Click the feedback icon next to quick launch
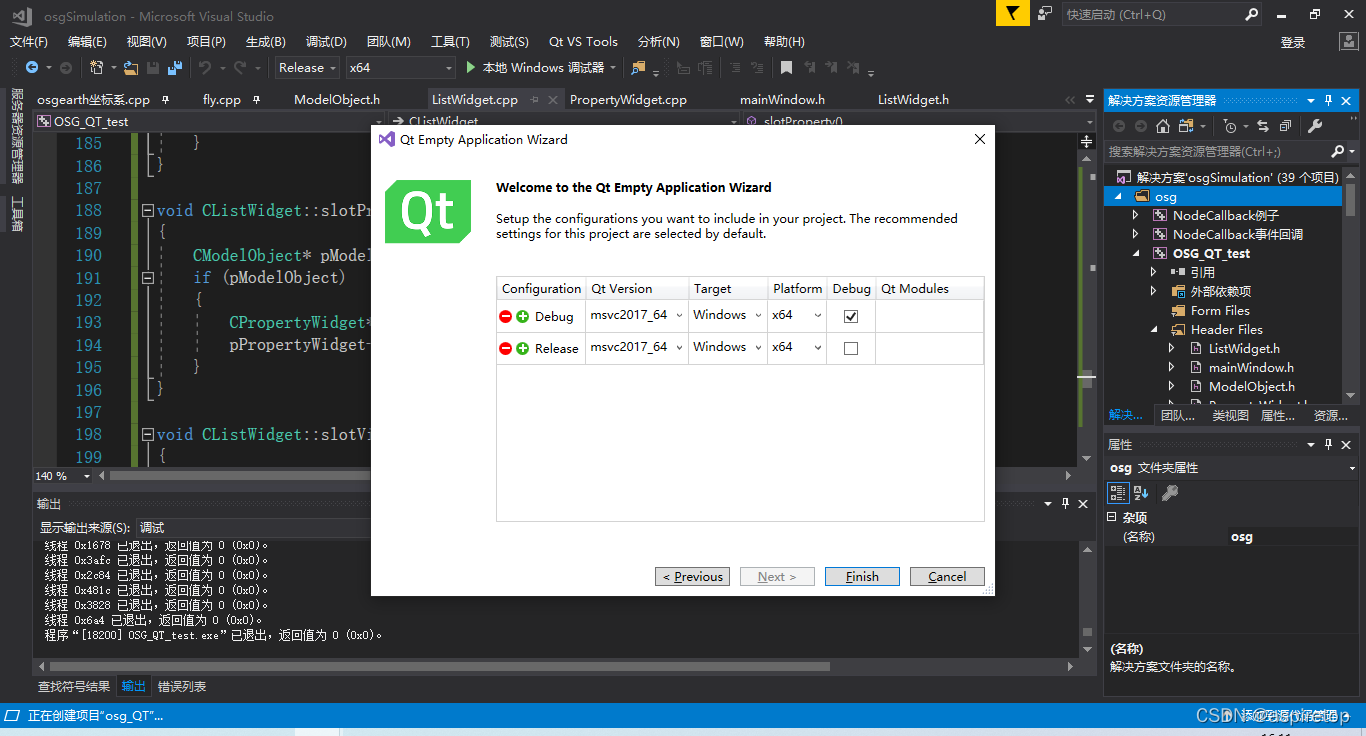 [1045, 14]
